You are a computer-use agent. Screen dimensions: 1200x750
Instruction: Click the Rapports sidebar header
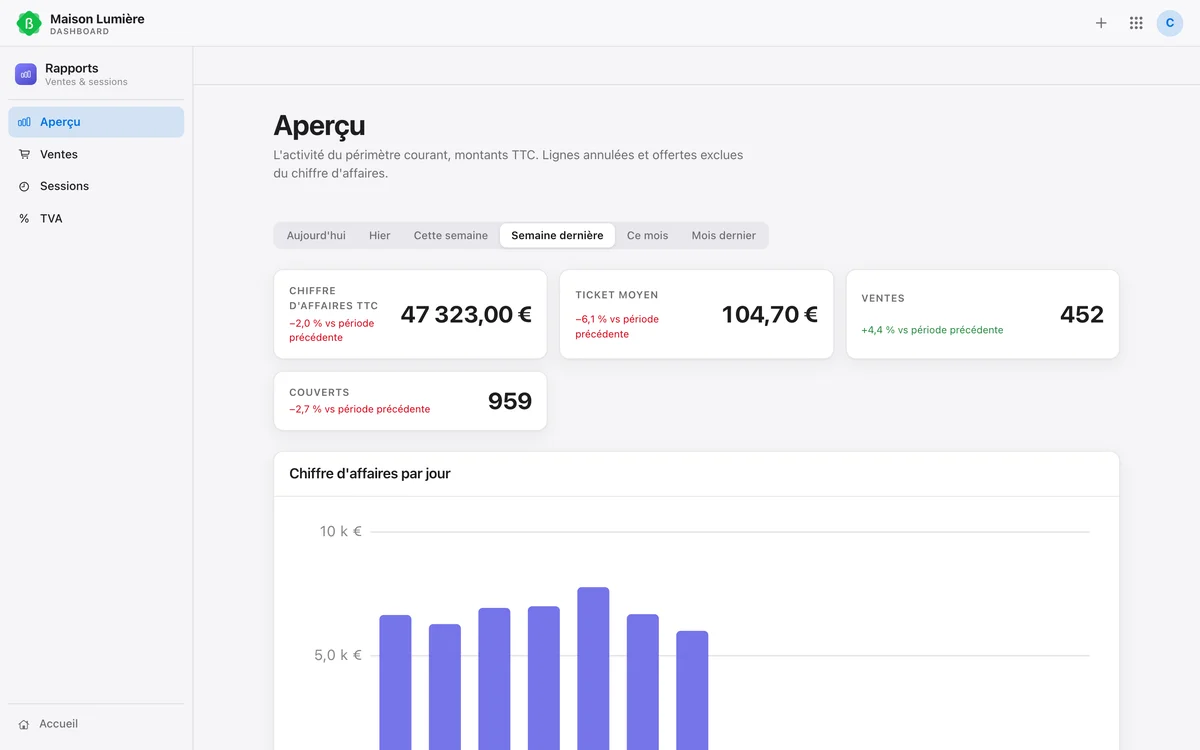(96, 74)
